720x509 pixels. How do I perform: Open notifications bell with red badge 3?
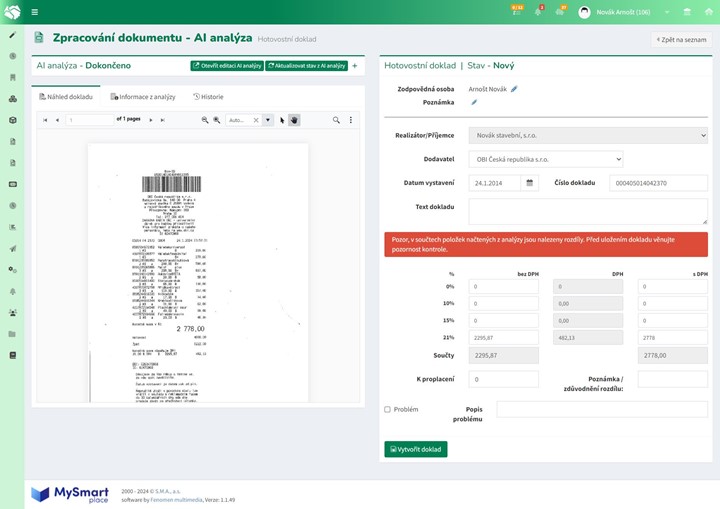[538, 11]
